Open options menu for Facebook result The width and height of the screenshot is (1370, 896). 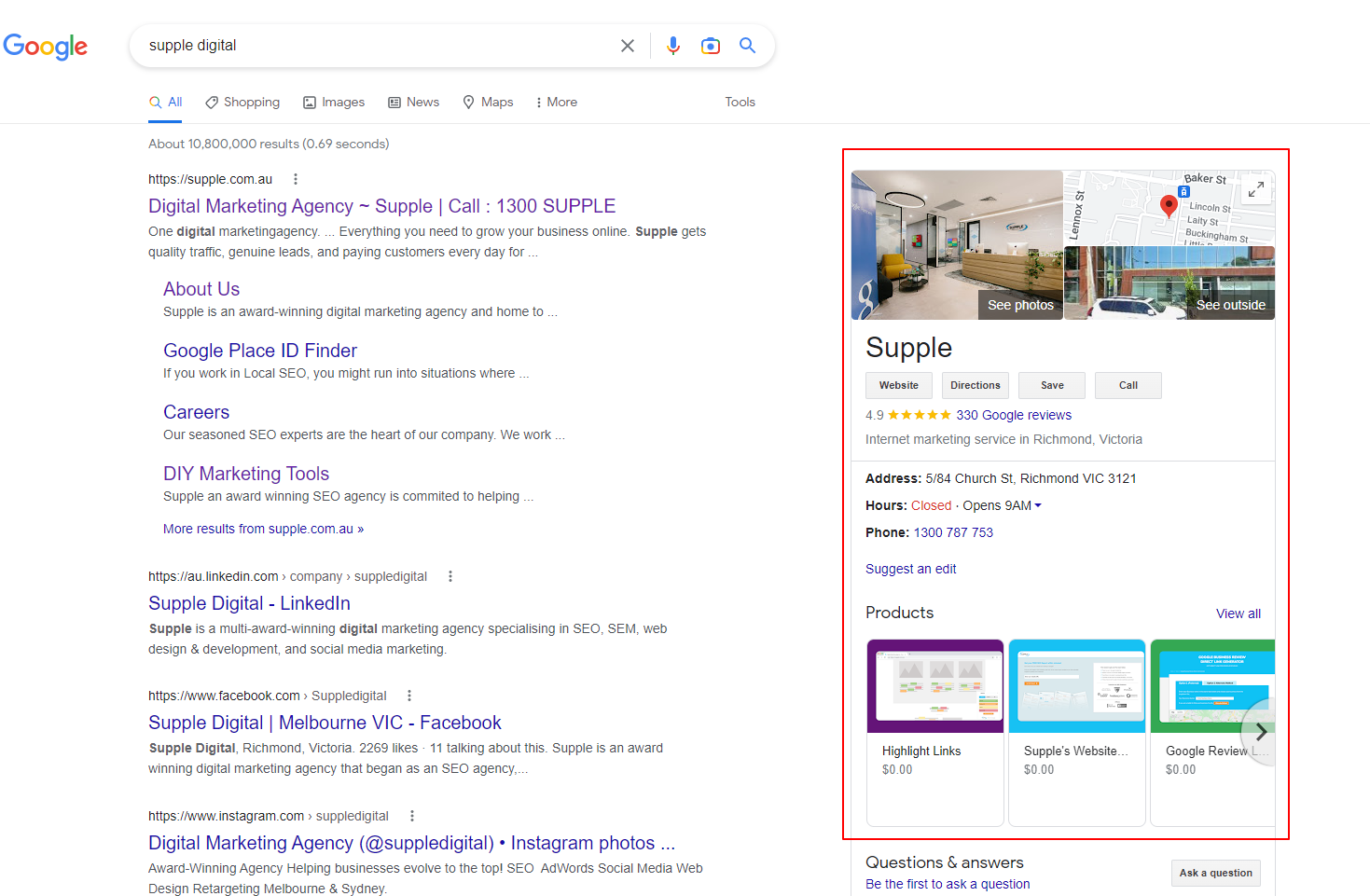[x=409, y=696]
